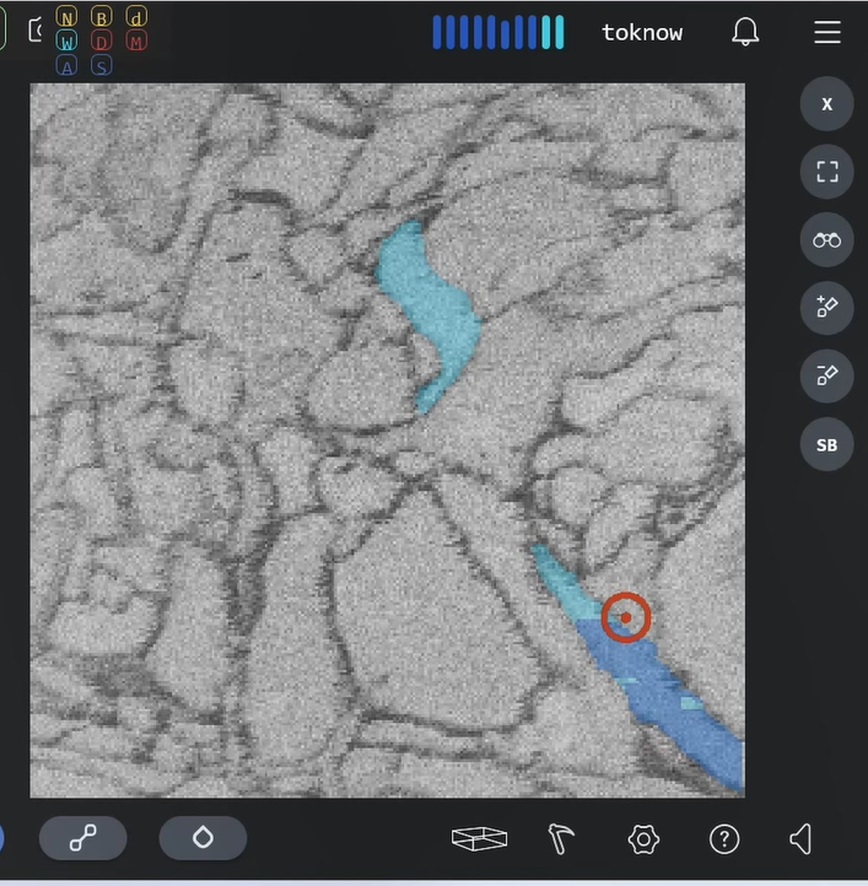Open help with the question mark icon
Viewport: 868px width, 886px height.
(724, 838)
